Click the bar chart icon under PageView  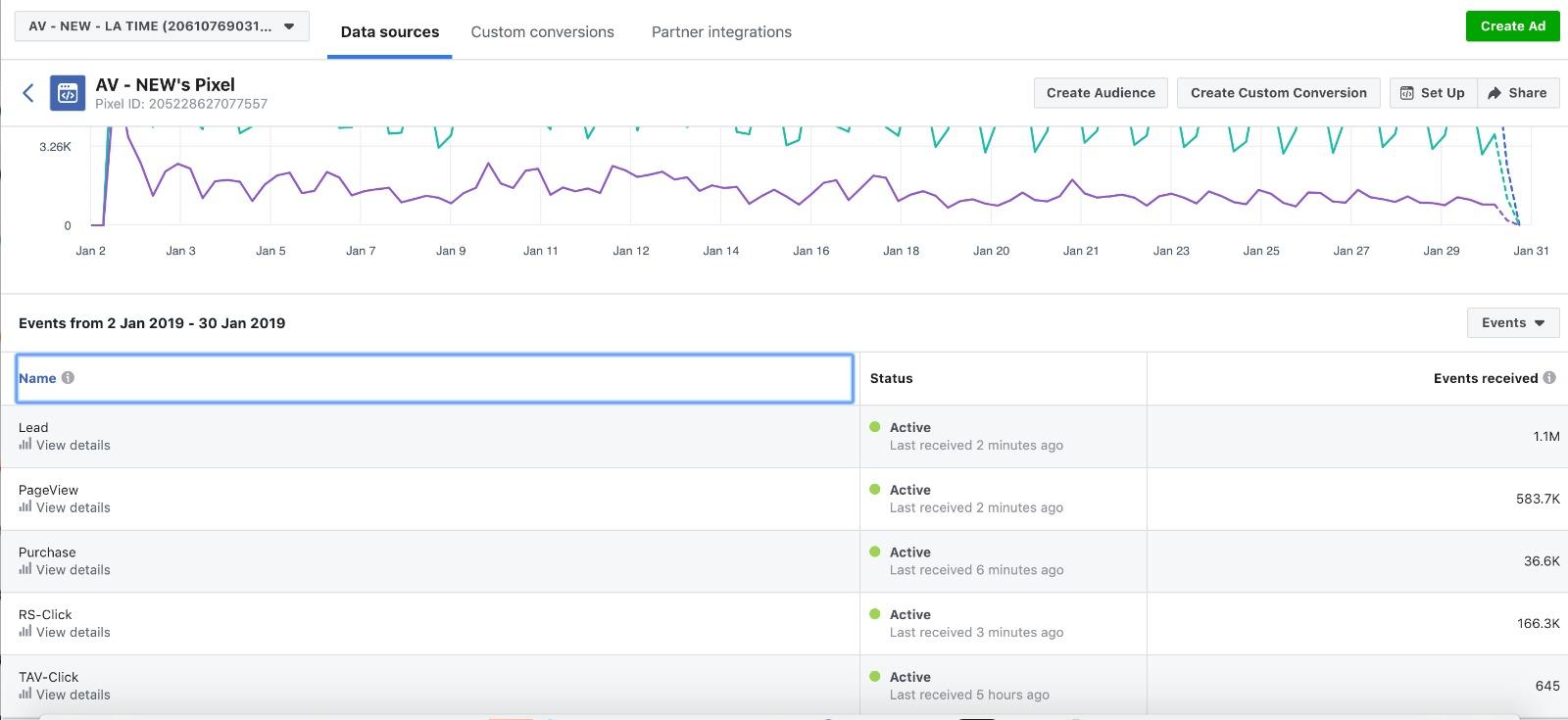pos(25,507)
